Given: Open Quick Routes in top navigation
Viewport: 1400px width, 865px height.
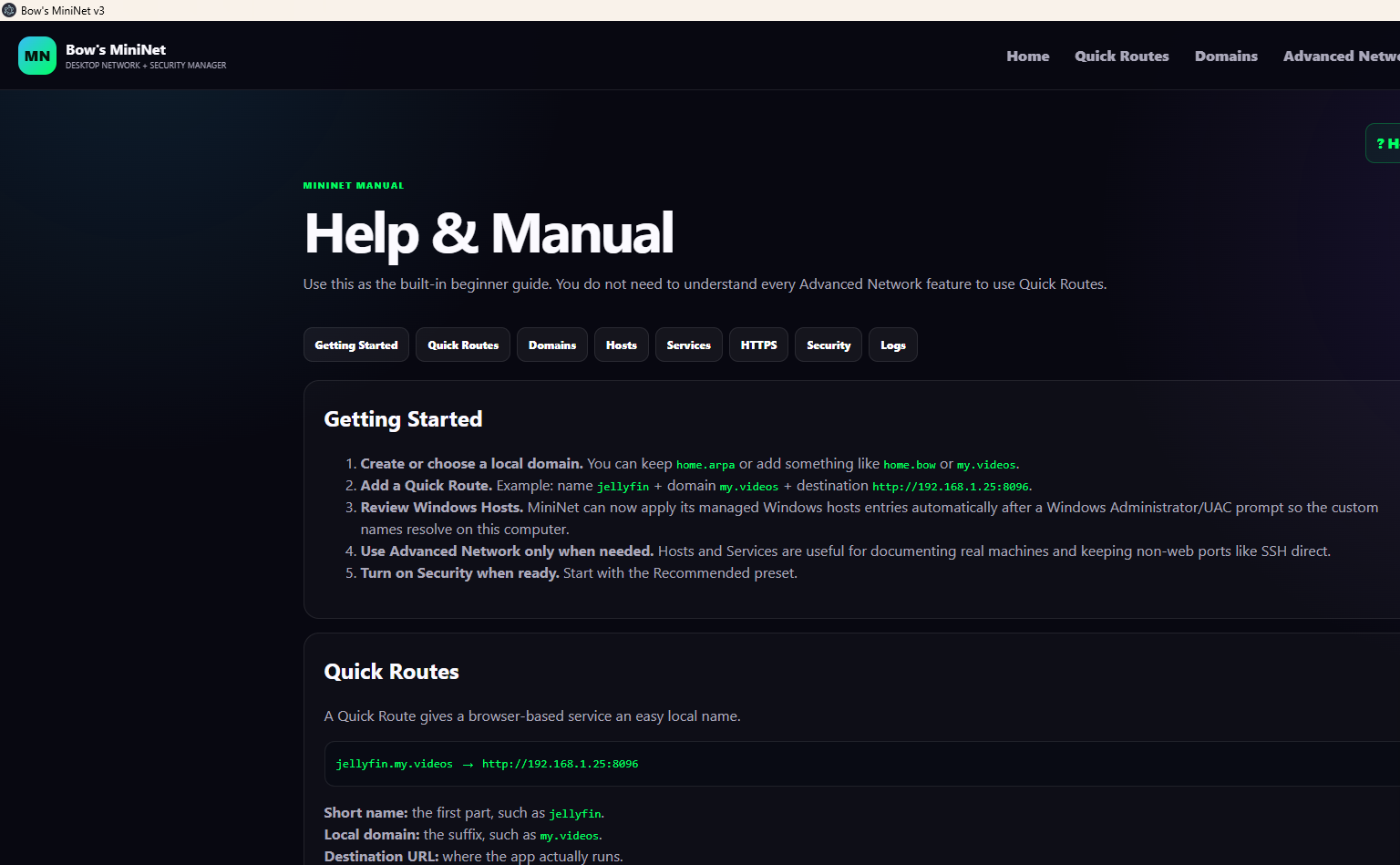Looking at the screenshot, I should (1122, 56).
